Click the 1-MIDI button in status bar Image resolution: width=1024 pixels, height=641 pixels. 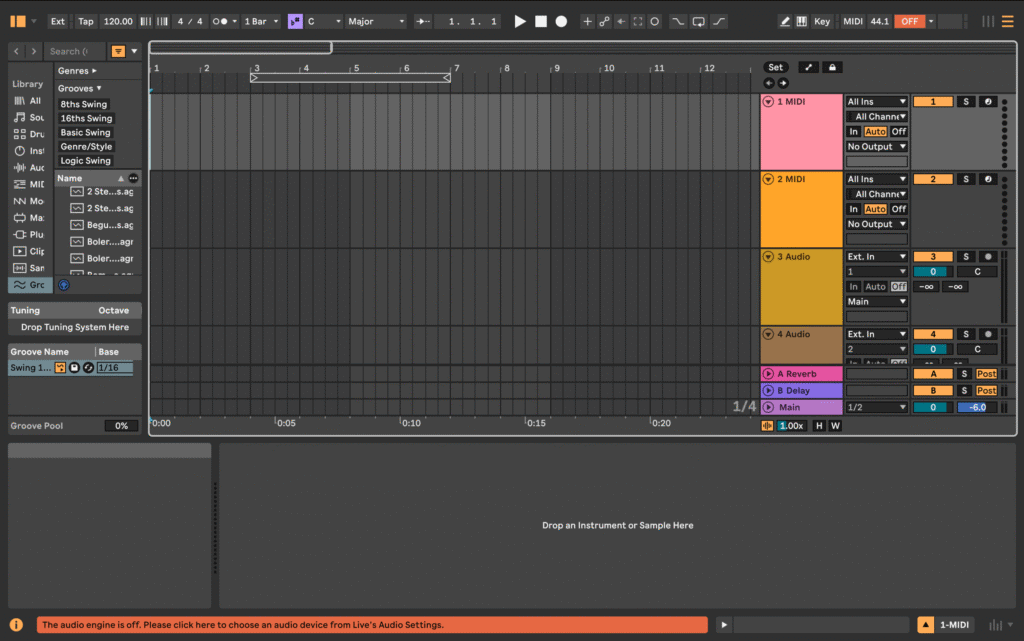(x=953, y=625)
